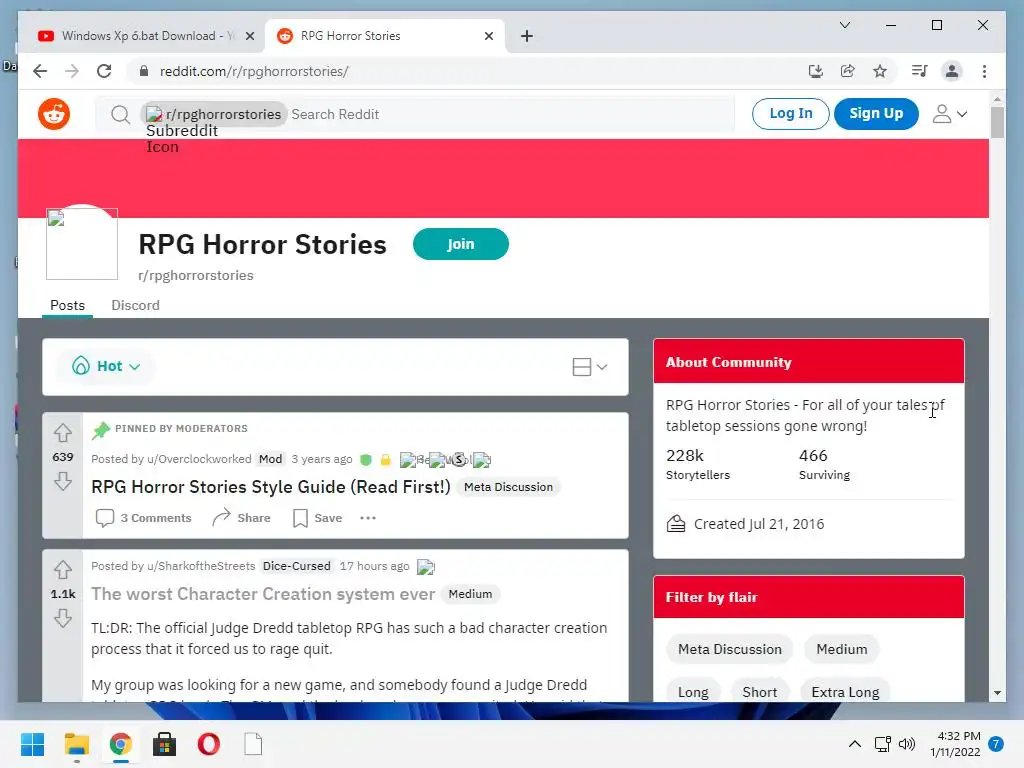Open volume speaker tray icon
1024x768 pixels.
click(x=906, y=744)
